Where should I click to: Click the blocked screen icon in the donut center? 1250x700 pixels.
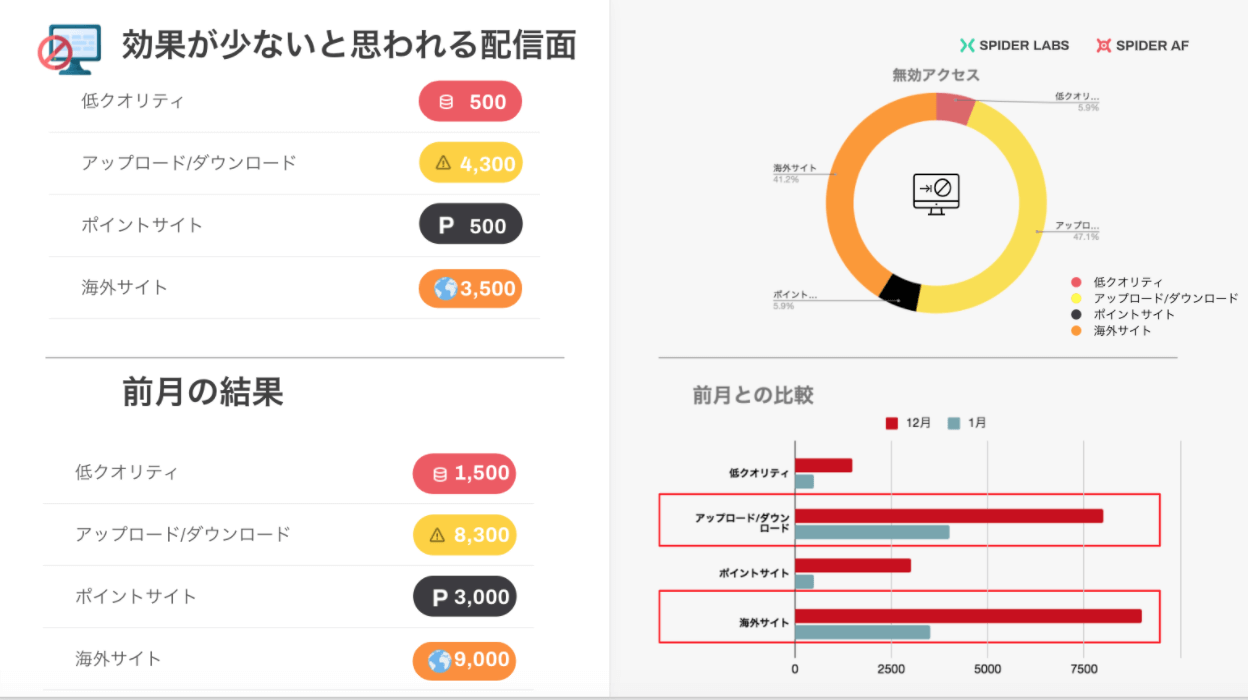pyautogui.click(x=936, y=193)
